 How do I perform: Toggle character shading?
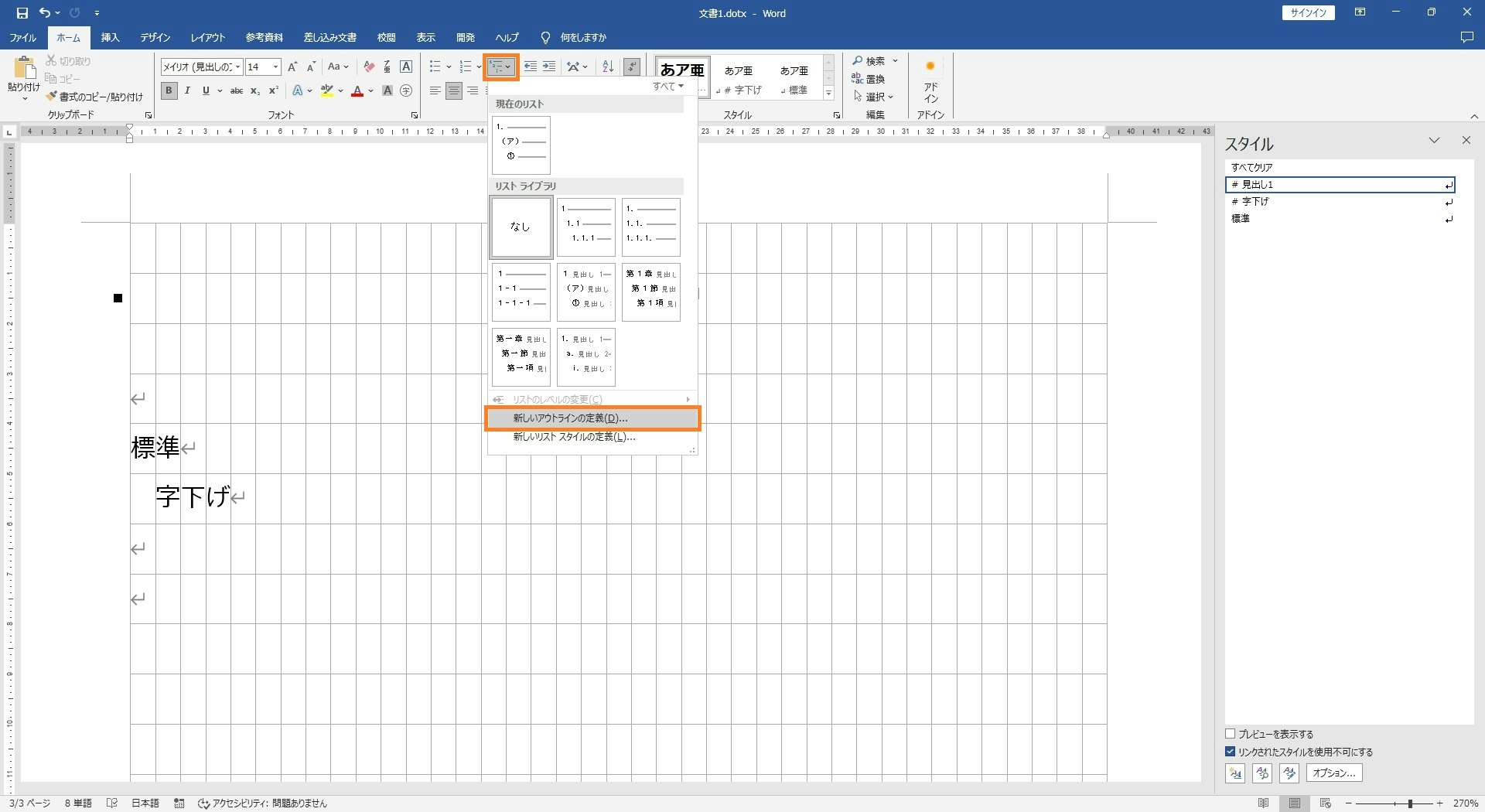click(x=387, y=91)
